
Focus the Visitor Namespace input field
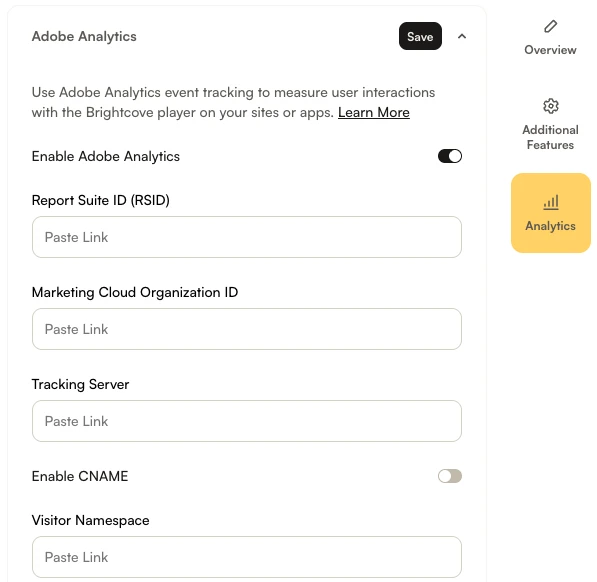(247, 557)
